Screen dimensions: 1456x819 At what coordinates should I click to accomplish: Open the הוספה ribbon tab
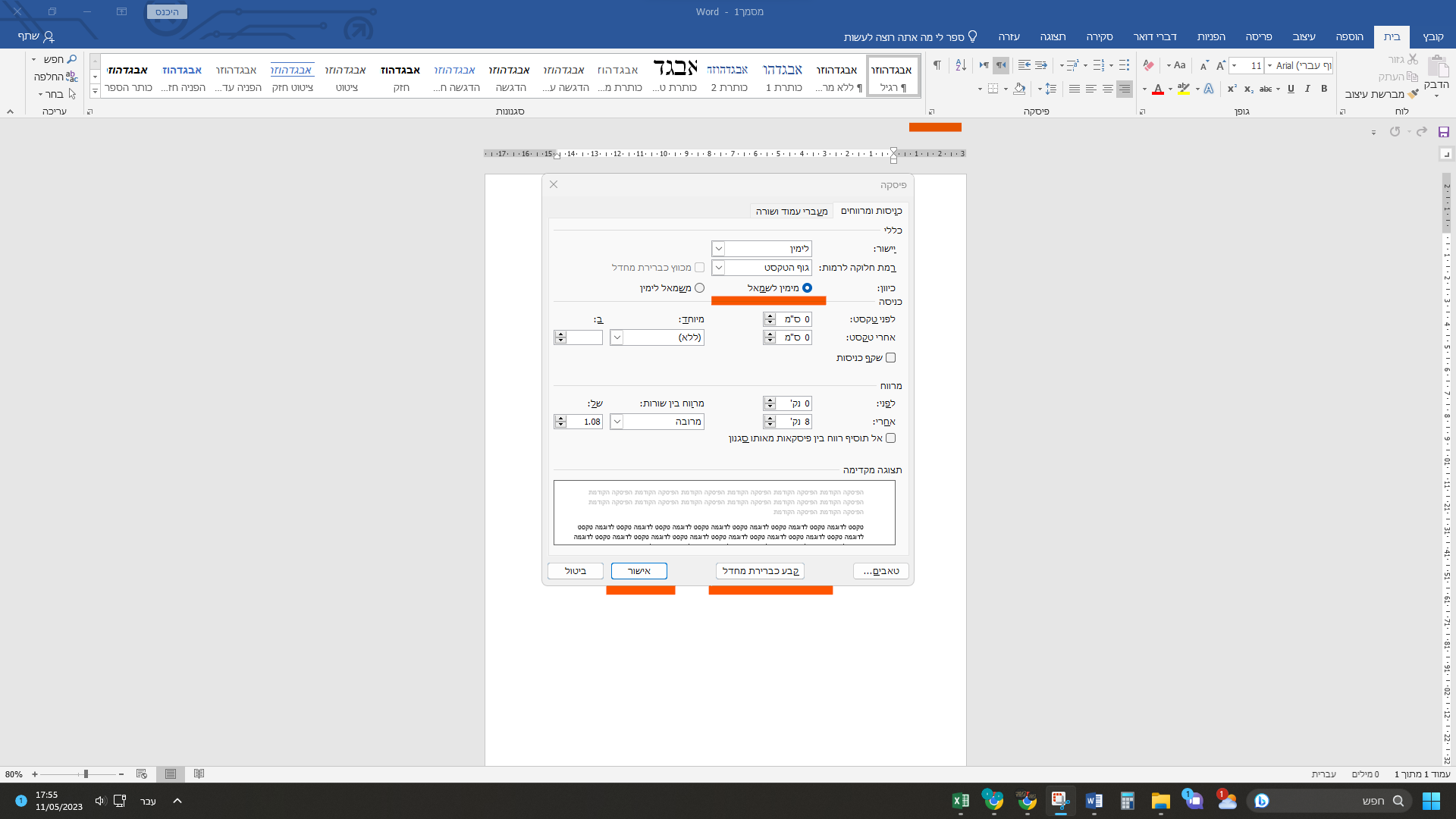(x=1349, y=36)
